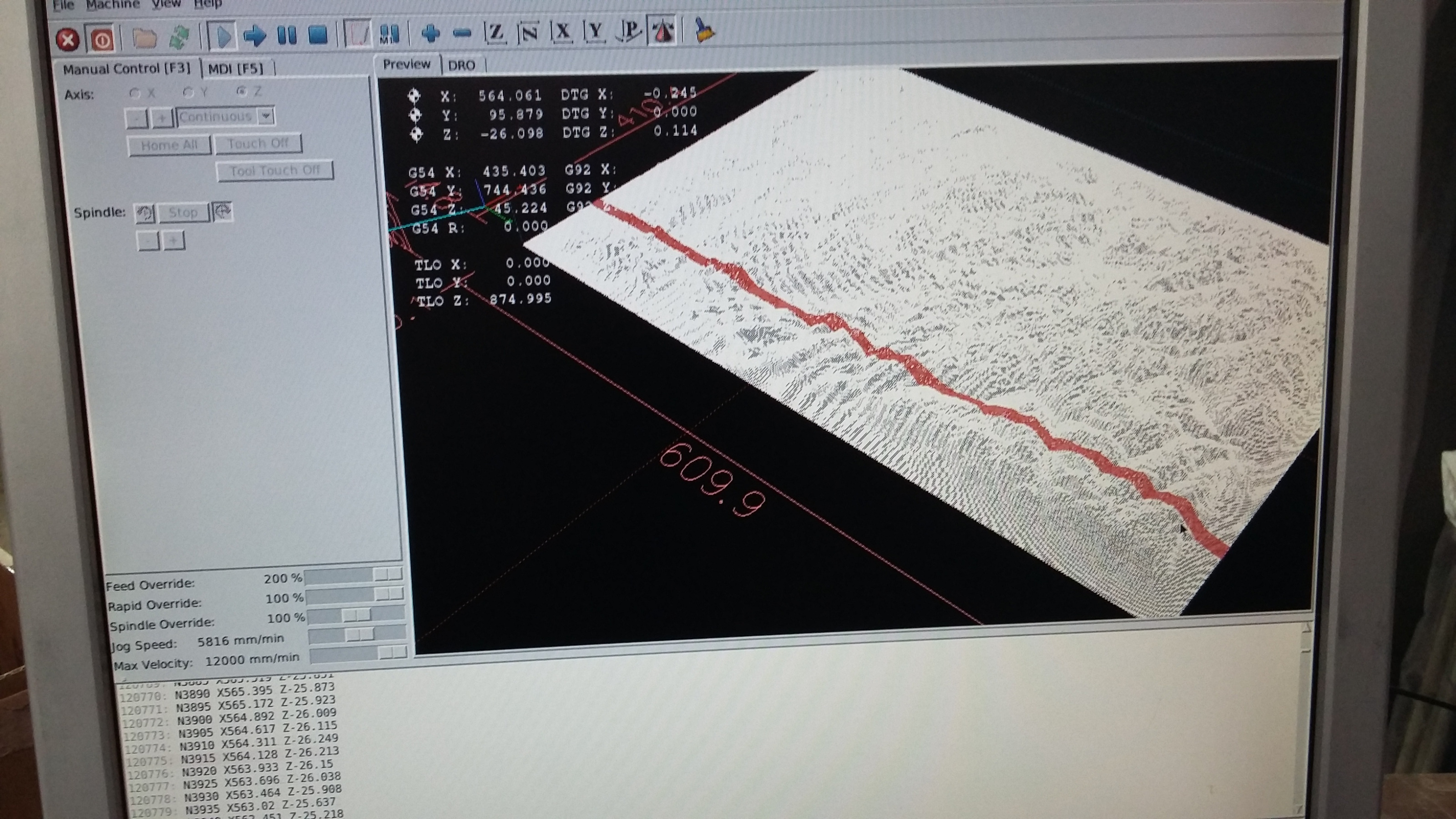Click the Feed Override slider
This screenshot has width=1456, height=819.
click(353, 576)
